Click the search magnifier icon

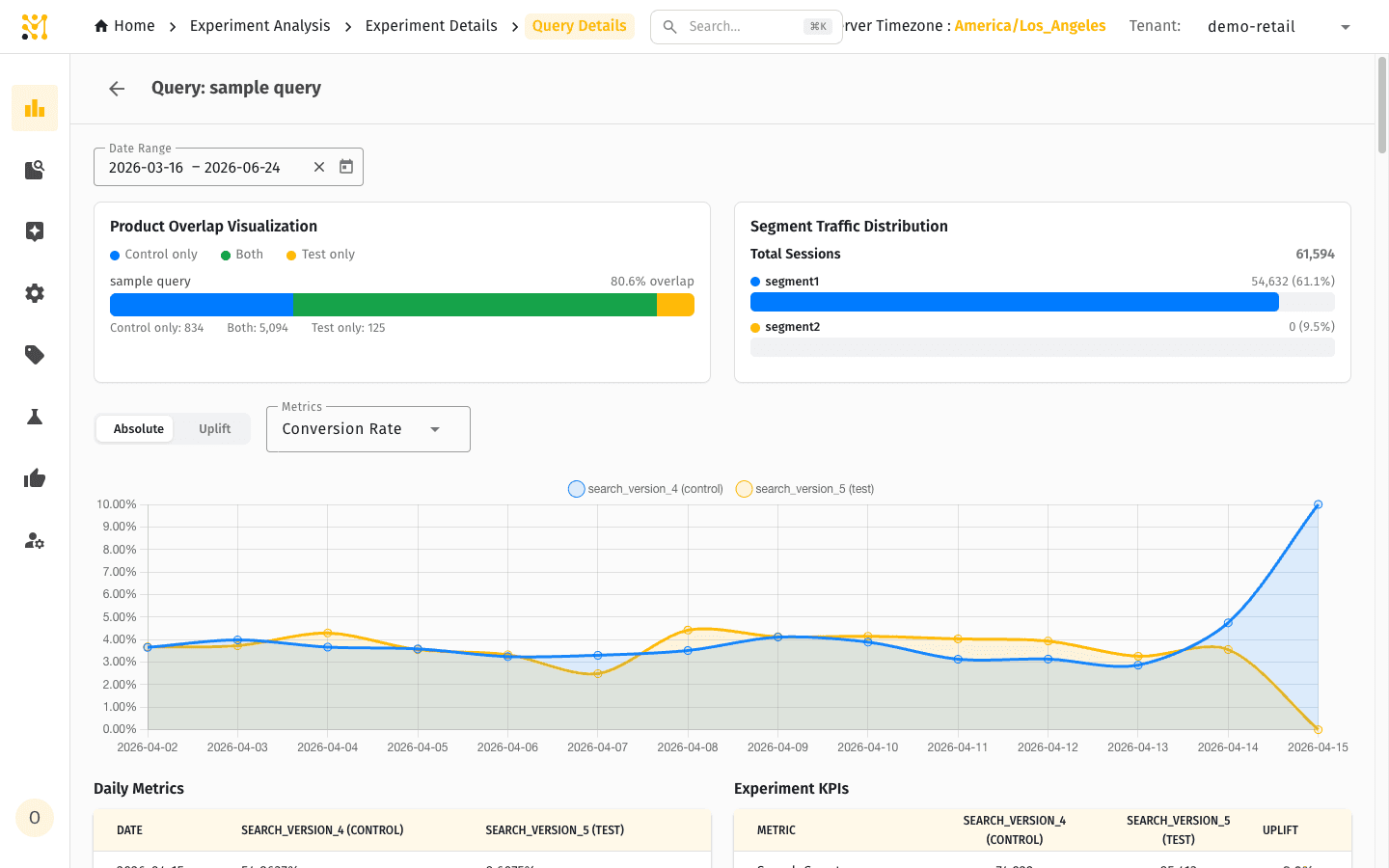669,27
